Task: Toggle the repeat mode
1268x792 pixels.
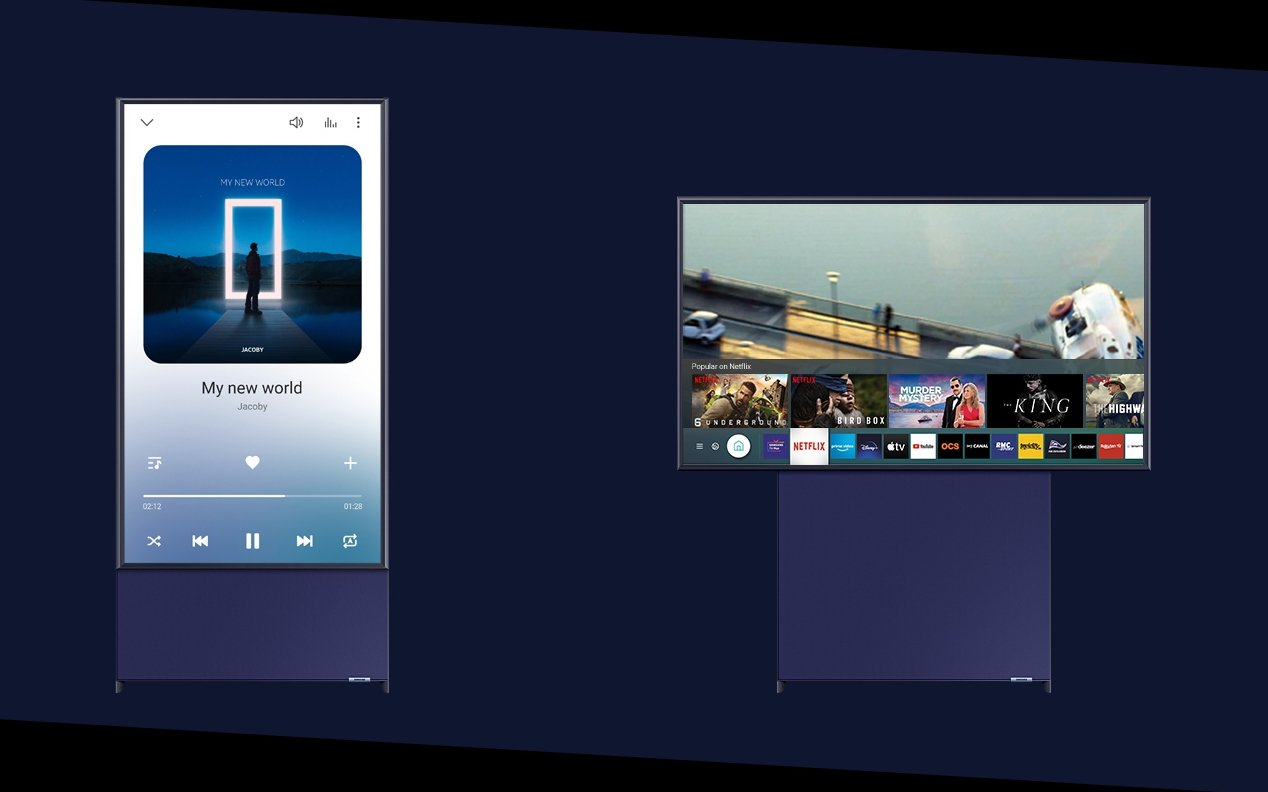Action: tap(350, 541)
